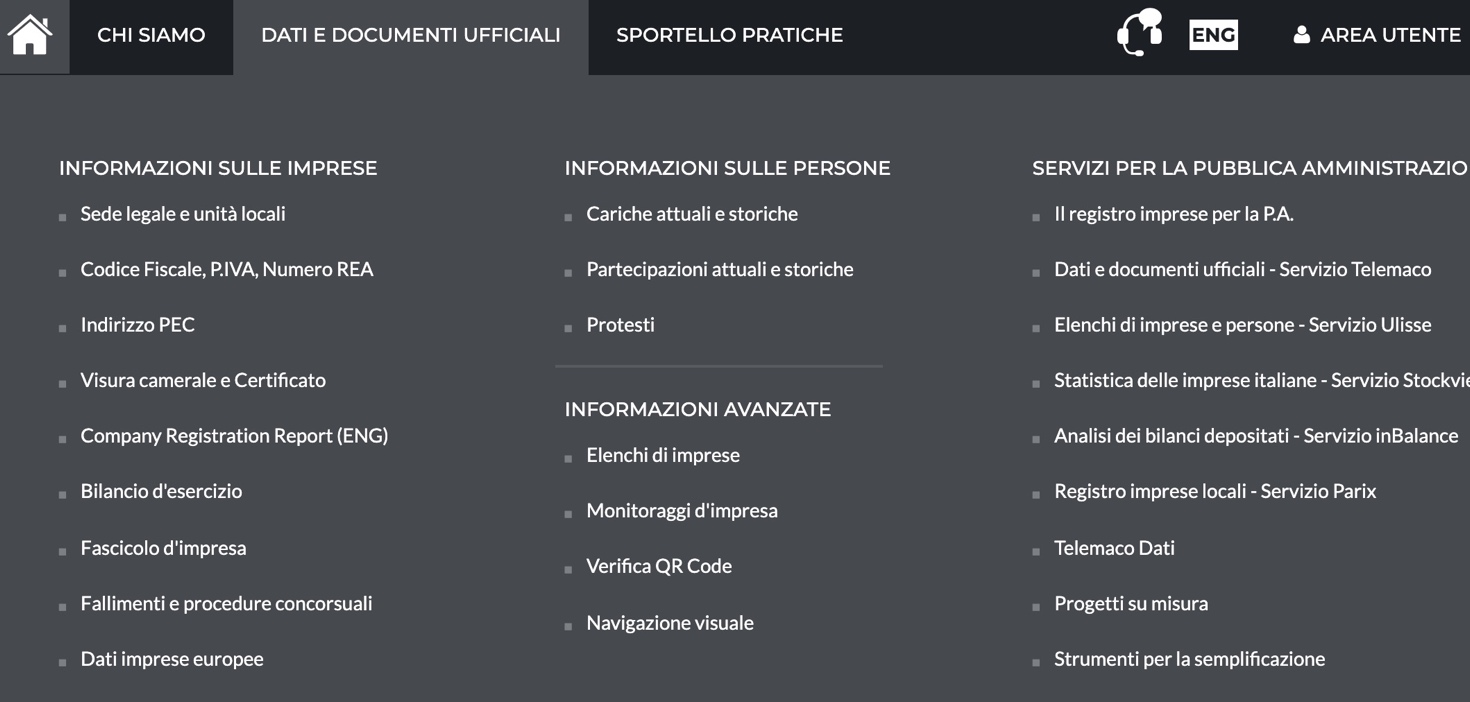Select Cariche attuali e storiche

(x=692, y=214)
